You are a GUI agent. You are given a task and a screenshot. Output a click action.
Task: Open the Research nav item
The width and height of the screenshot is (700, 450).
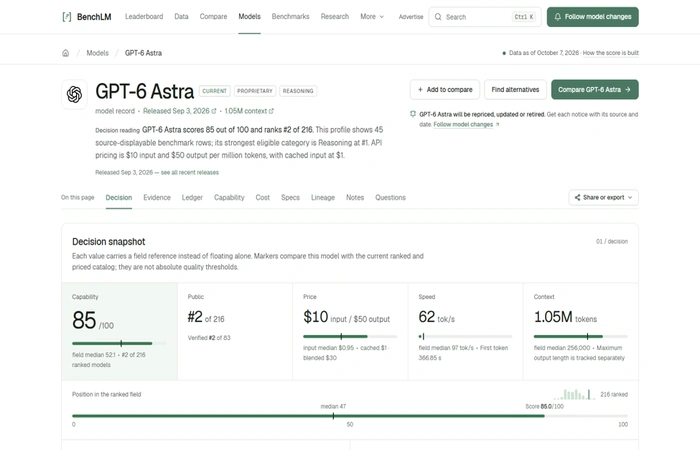coord(335,17)
